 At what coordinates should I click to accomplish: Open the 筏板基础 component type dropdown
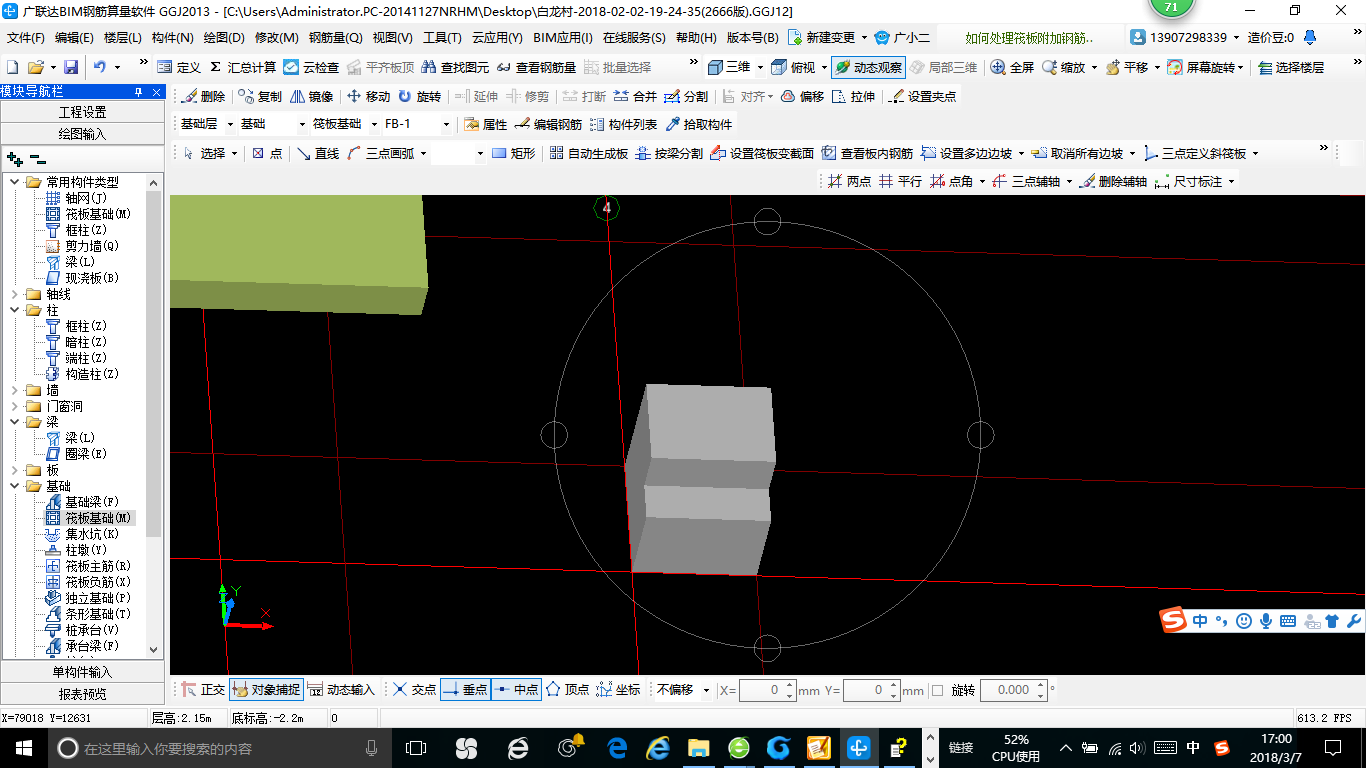373,125
